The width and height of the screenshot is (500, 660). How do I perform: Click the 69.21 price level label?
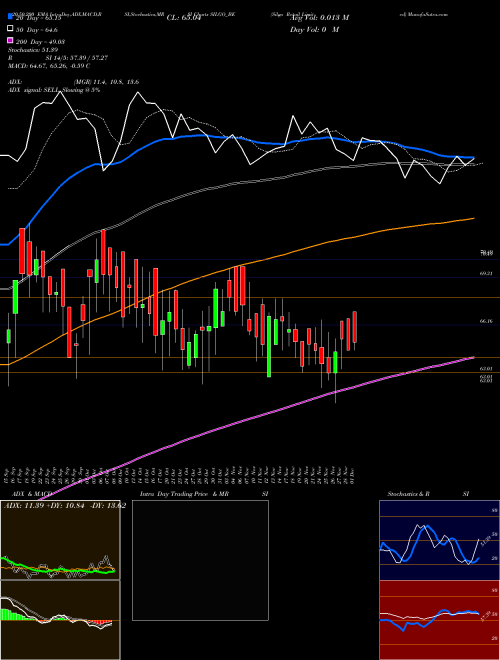[486, 273]
